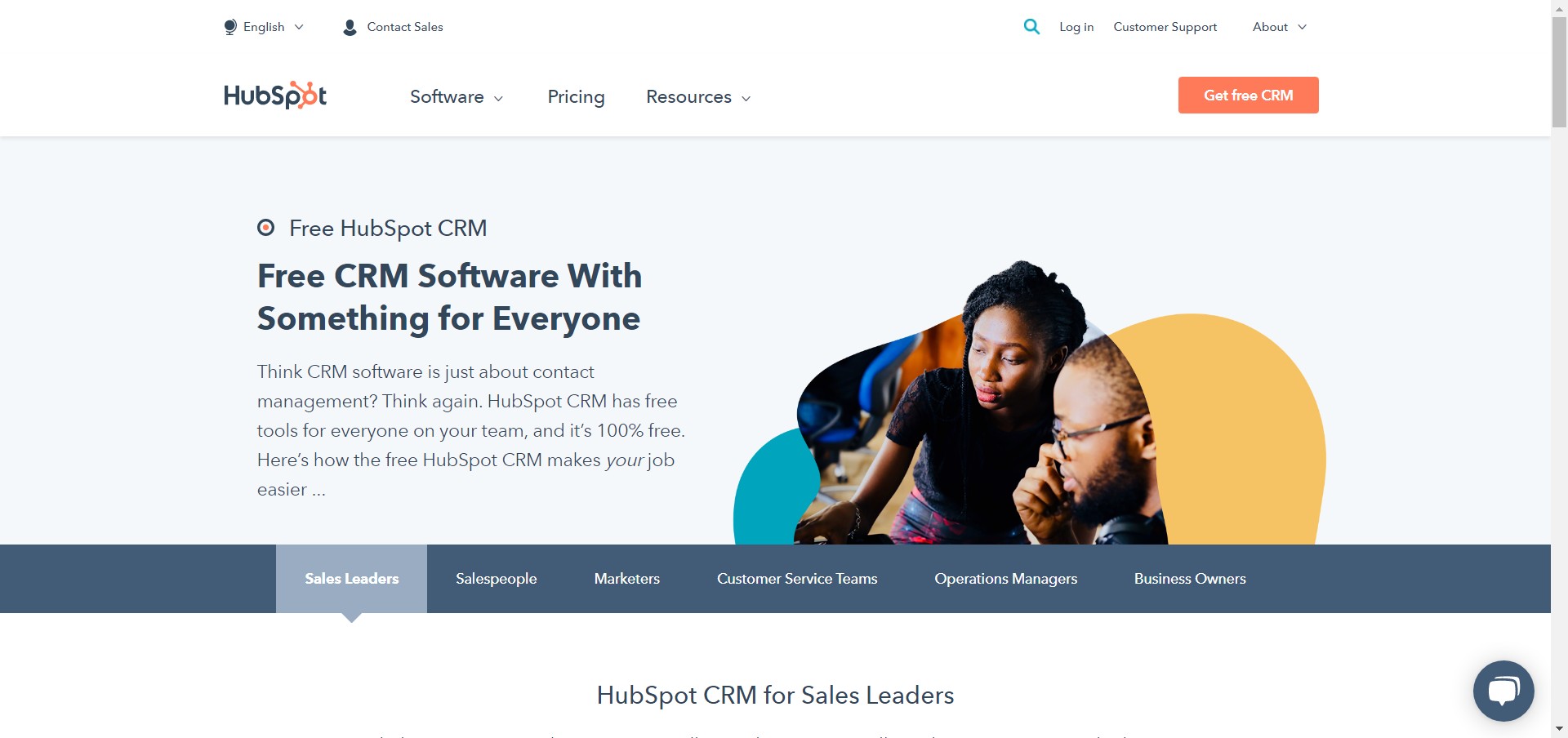Open the Customer Service Teams tab

pos(797,579)
